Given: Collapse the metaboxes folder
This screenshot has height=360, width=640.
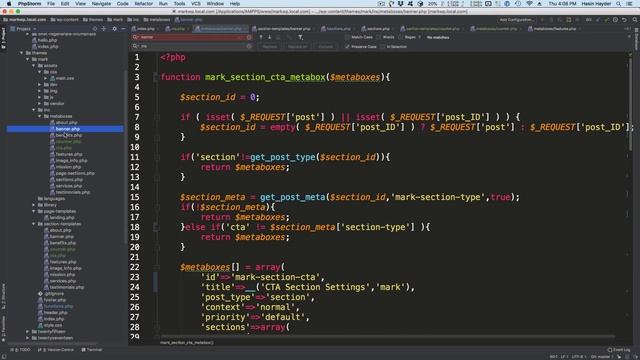Looking at the screenshot, I should (x=40, y=116).
